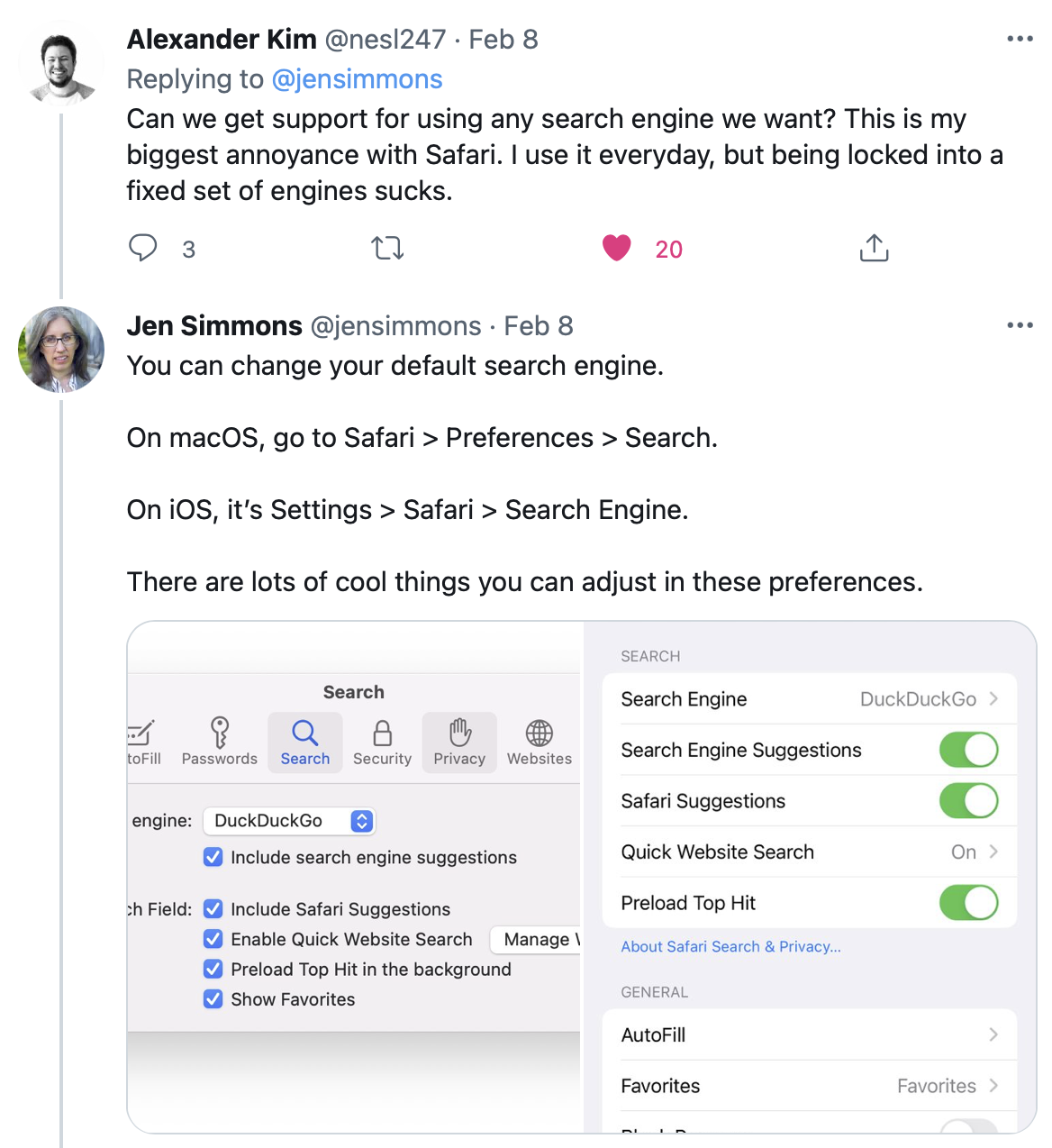The width and height of the screenshot is (1052, 1148).
Task: Turn off Preload Top Hit switch
Action: click(969, 903)
